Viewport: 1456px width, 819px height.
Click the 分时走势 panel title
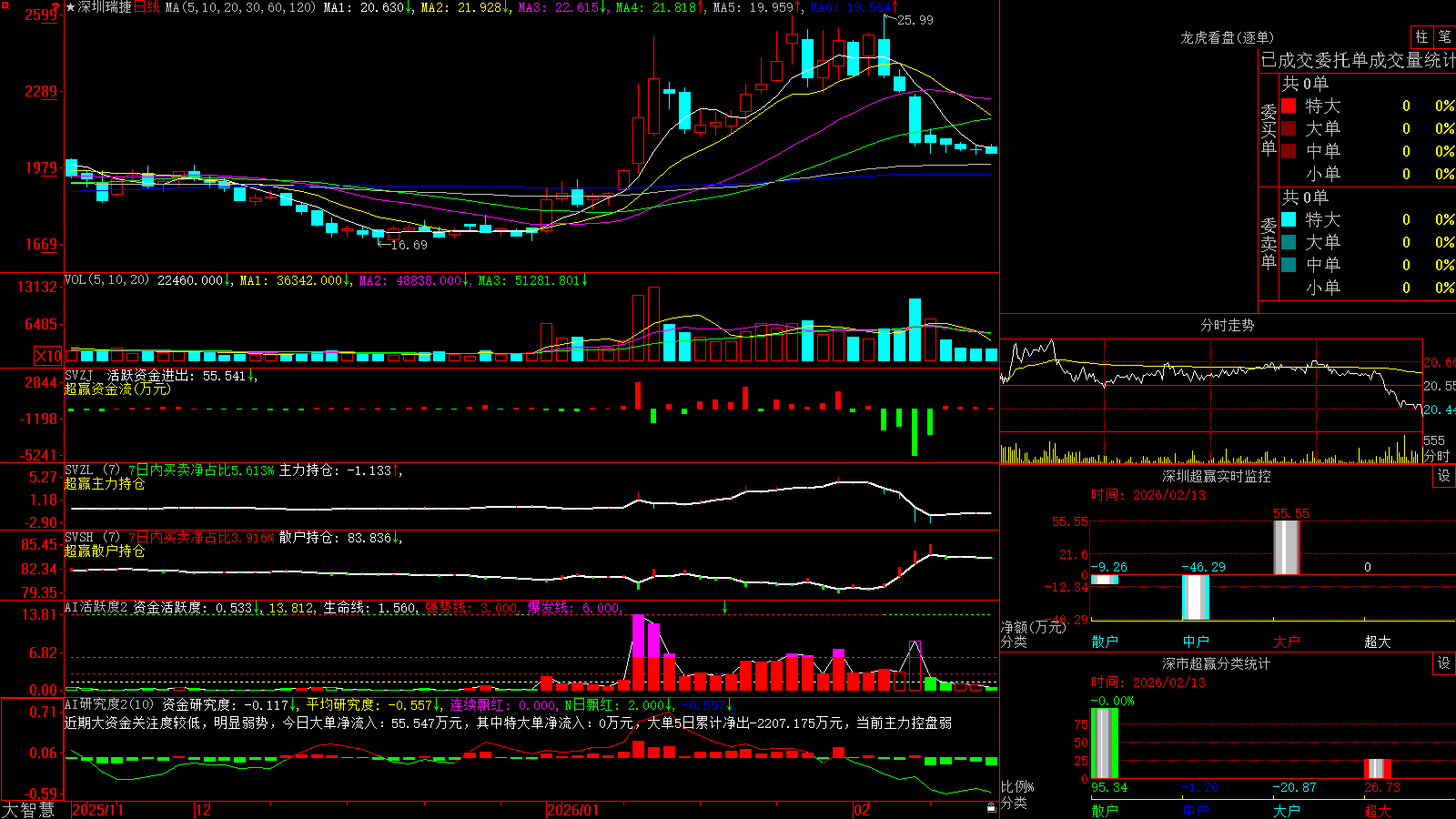[1227, 325]
